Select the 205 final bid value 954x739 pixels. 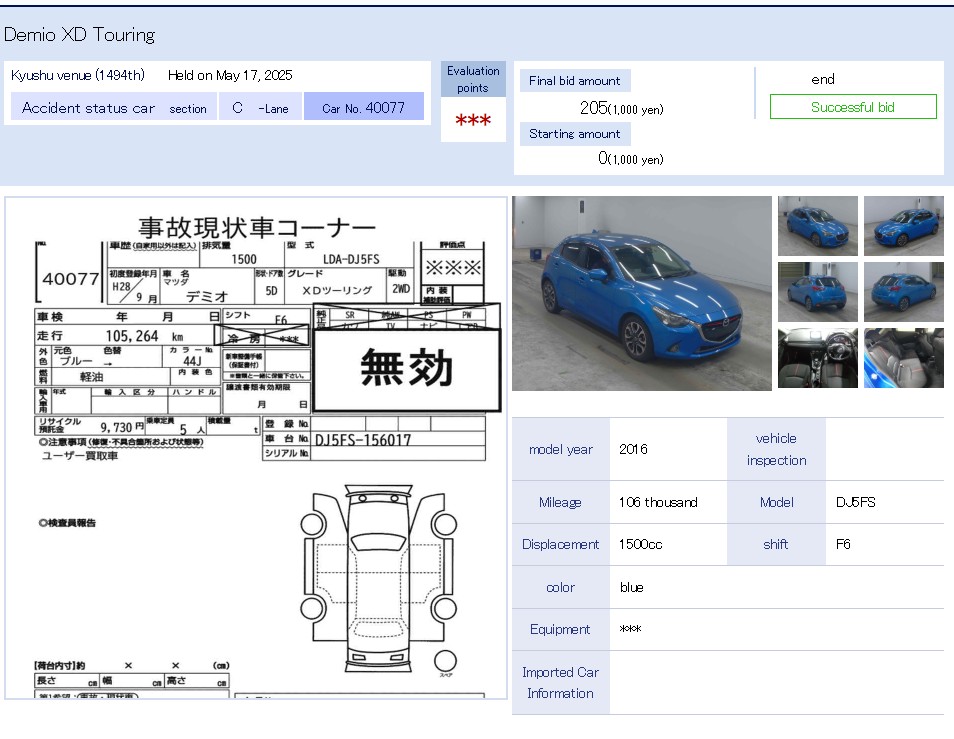[593, 108]
